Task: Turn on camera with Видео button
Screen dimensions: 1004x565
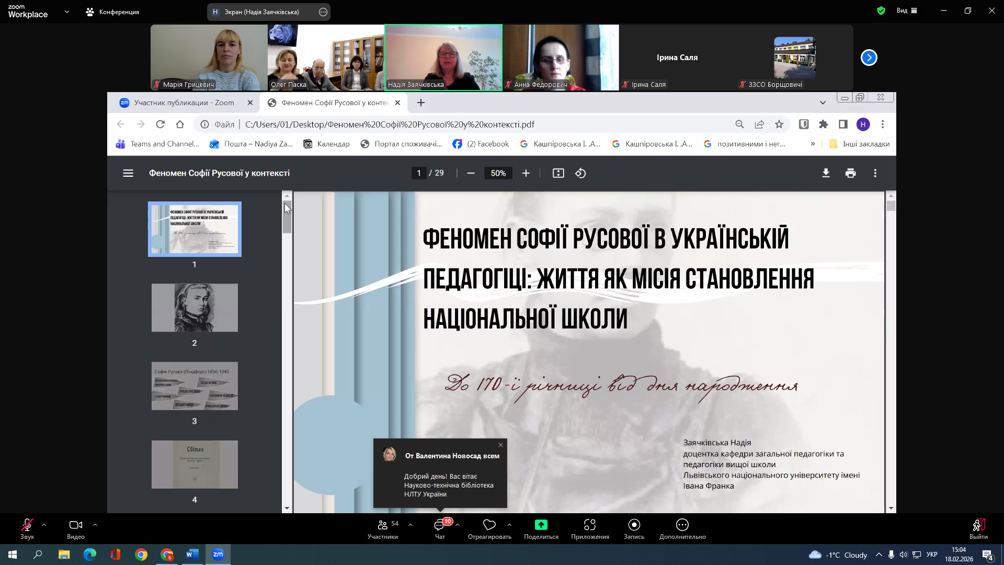Action: 75,528
